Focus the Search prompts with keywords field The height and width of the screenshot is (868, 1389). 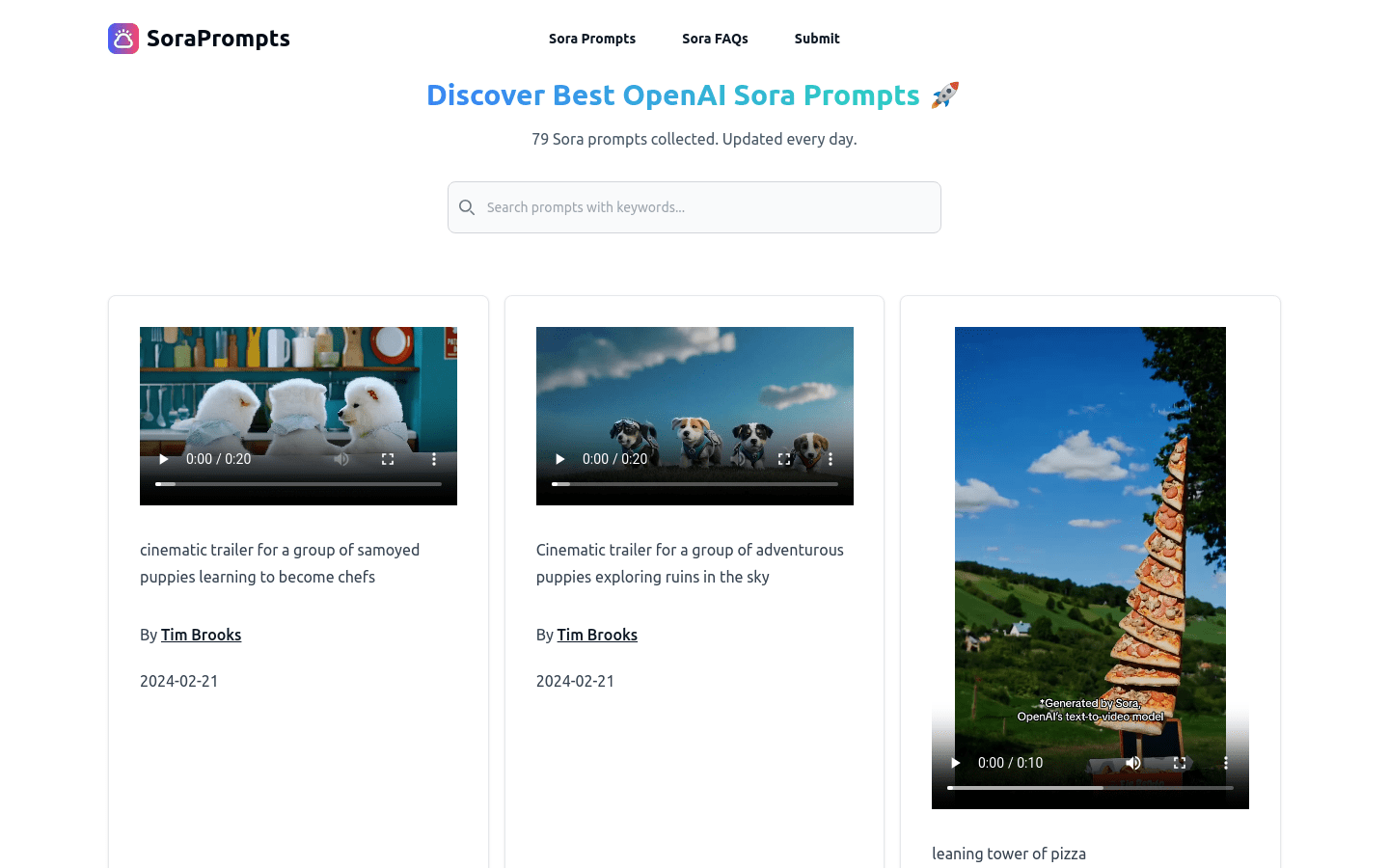[x=694, y=207]
